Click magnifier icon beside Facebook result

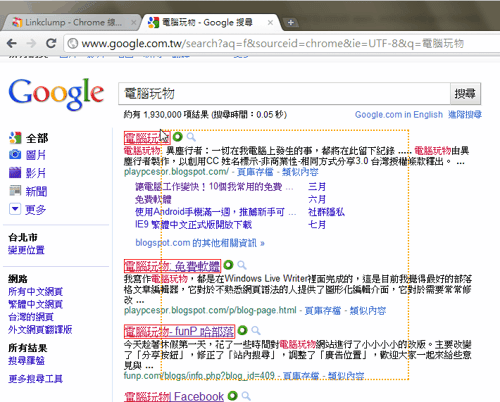246,396
